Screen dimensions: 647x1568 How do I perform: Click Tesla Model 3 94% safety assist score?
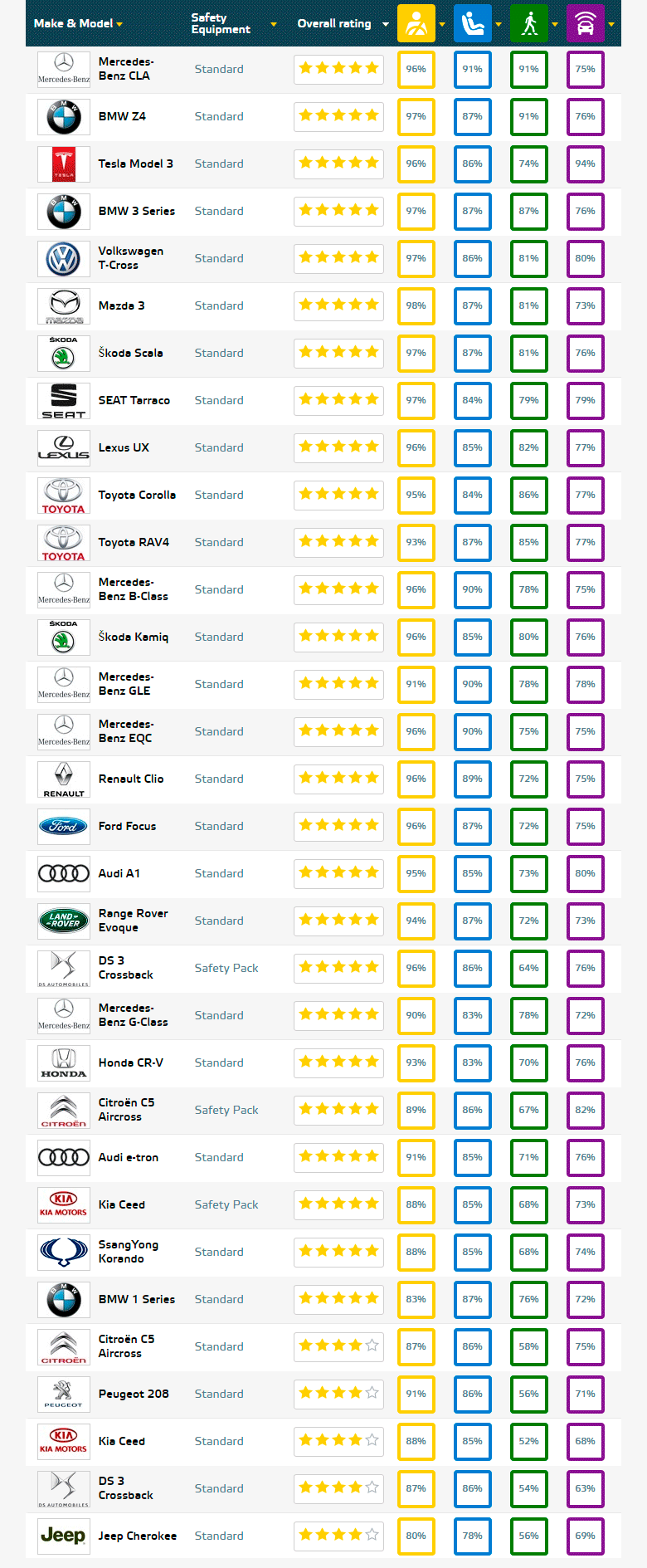[x=586, y=164]
